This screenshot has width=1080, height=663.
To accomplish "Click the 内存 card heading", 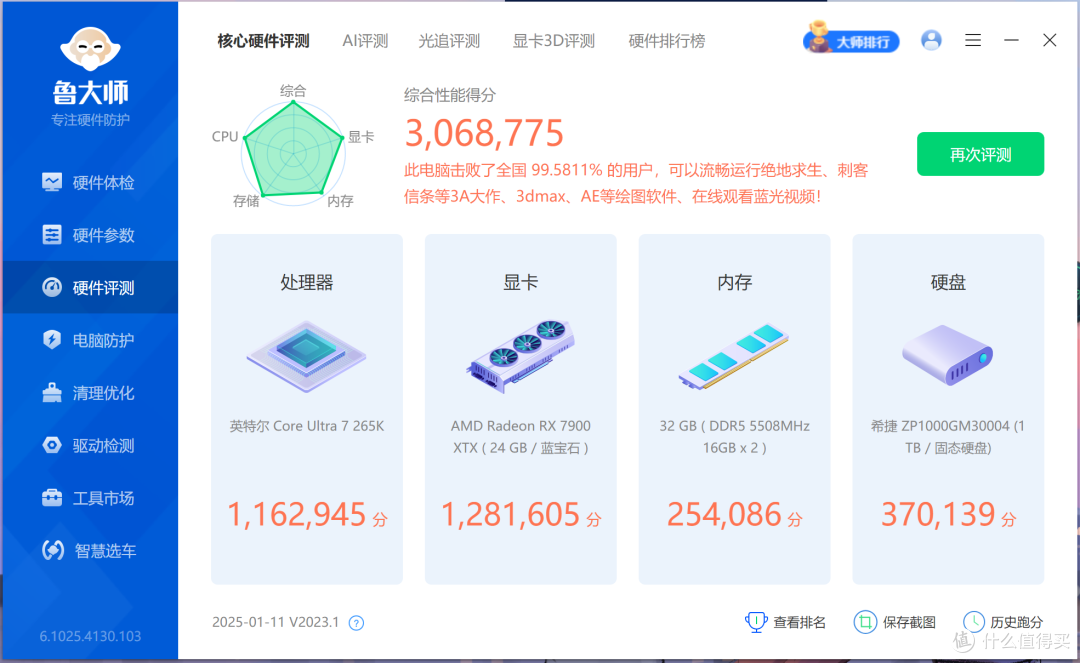I will click(x=734, y=282).
